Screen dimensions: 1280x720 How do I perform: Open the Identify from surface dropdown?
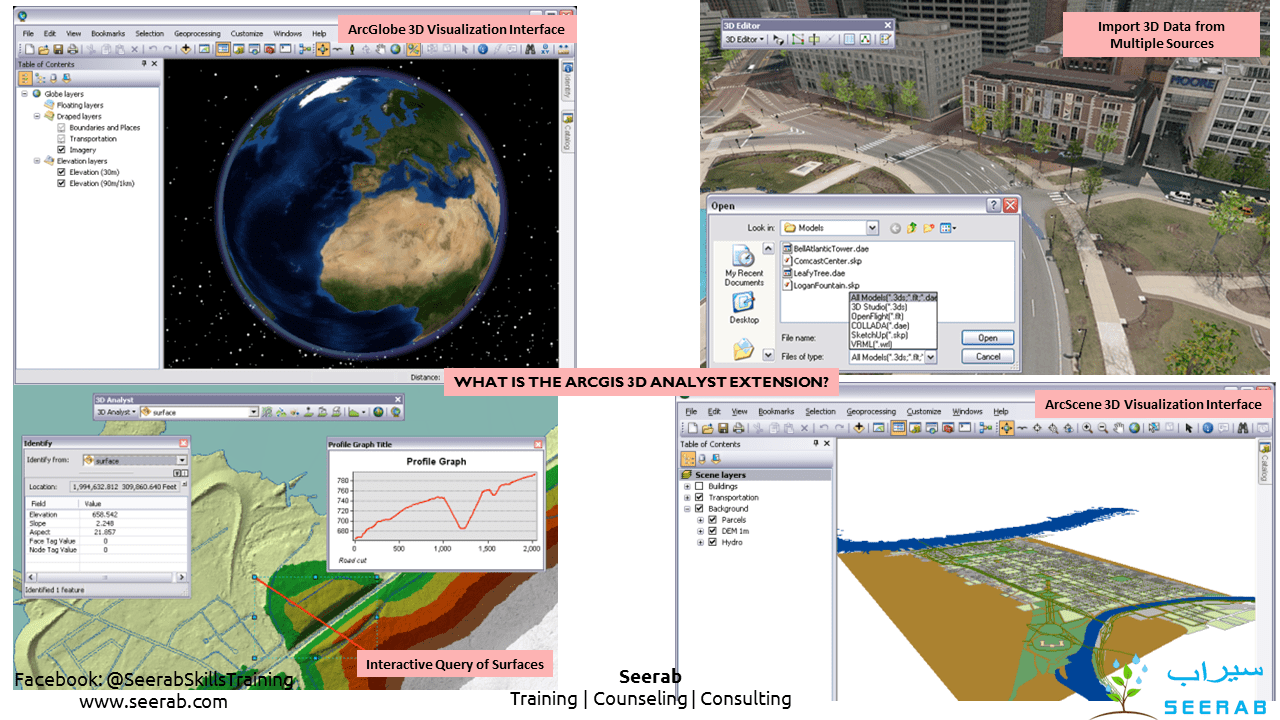tap(182, 460)
